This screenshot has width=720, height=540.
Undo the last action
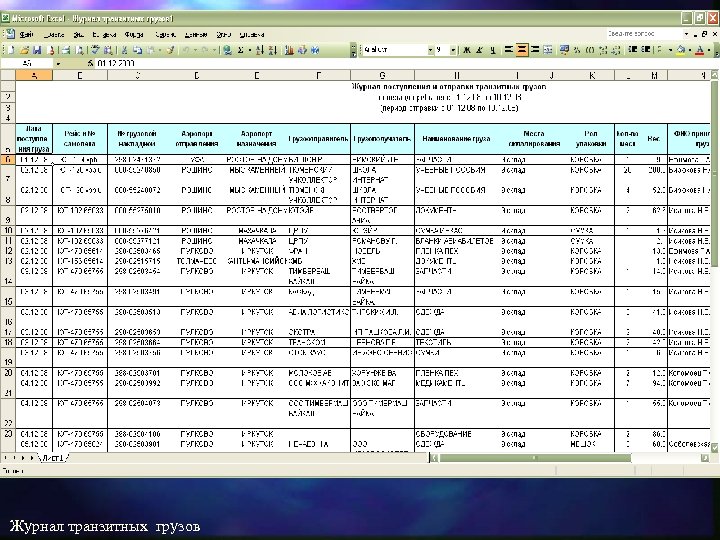coord(186,50)
